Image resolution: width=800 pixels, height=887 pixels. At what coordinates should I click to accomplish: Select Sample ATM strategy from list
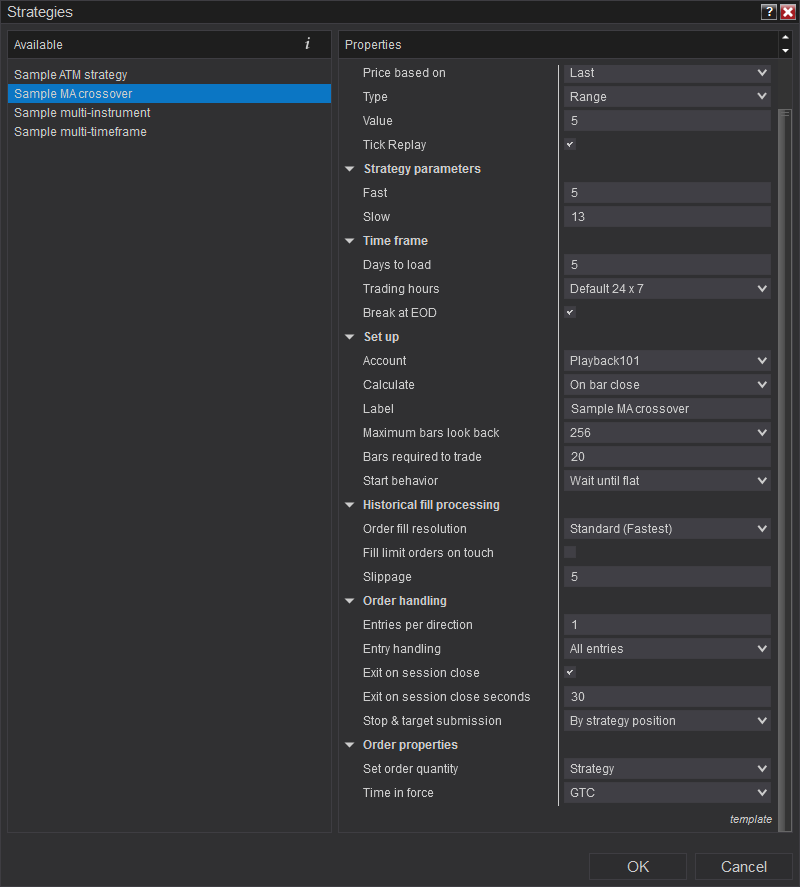(71, 75)
